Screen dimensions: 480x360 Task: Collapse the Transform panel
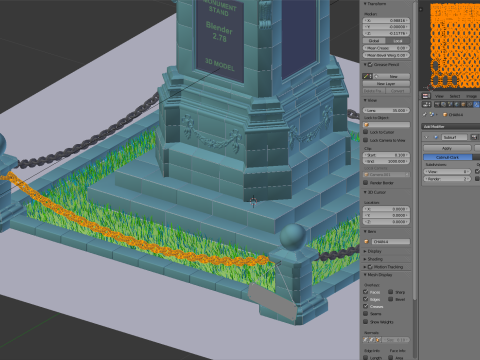coord(365,4)
